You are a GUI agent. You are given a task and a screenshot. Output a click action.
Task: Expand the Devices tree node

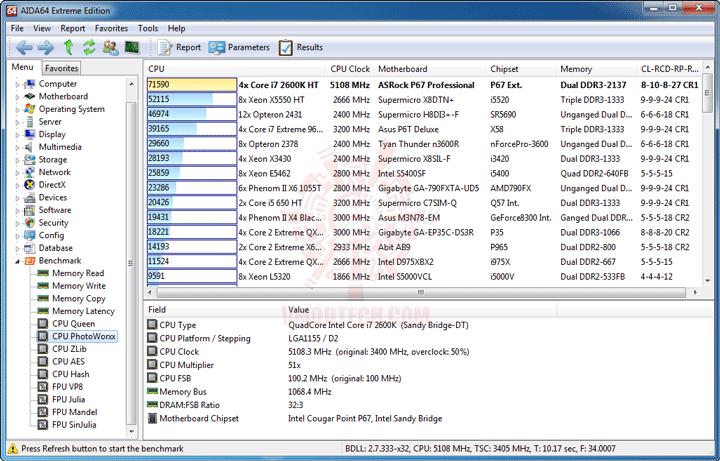click(x=17, y=198)
